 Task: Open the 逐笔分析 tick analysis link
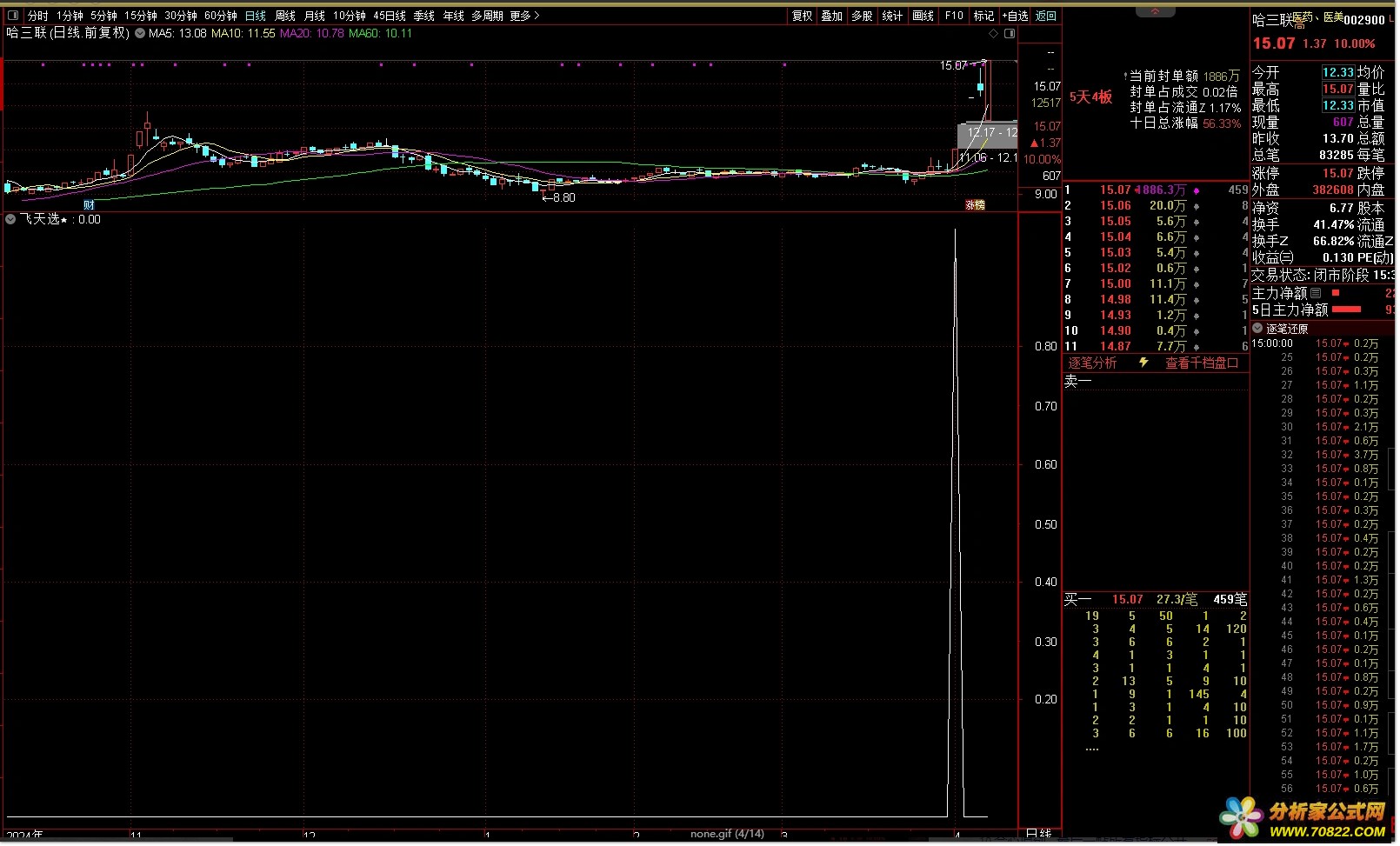tap(1092, 363)
